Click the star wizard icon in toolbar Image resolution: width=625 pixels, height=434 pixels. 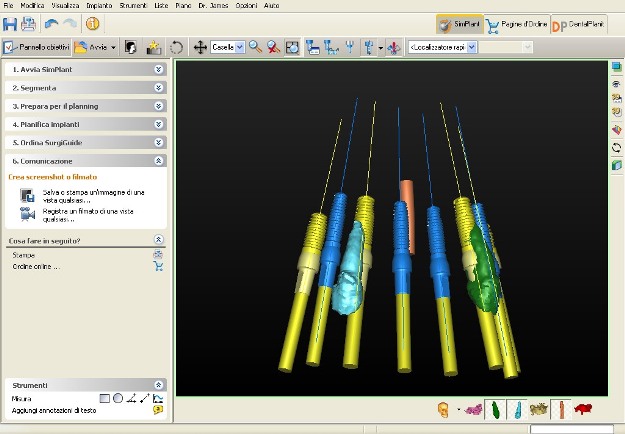153,47
